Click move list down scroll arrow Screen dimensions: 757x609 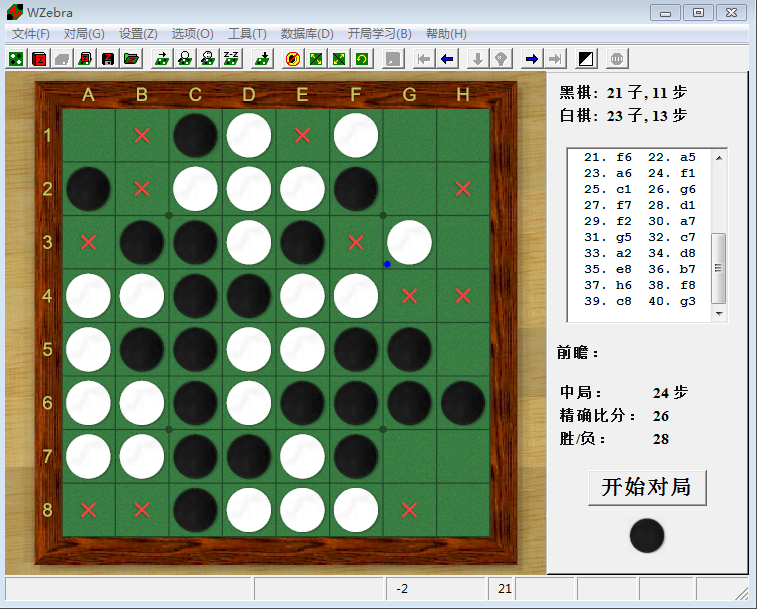tap(719, 314)
